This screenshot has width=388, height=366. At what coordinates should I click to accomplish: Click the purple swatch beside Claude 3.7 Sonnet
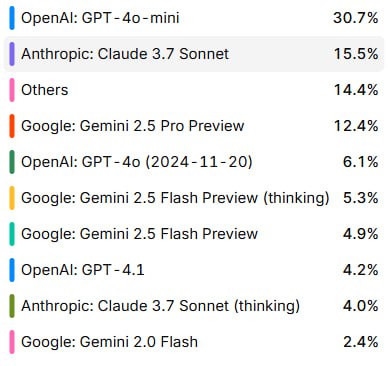tap(12, 54)
